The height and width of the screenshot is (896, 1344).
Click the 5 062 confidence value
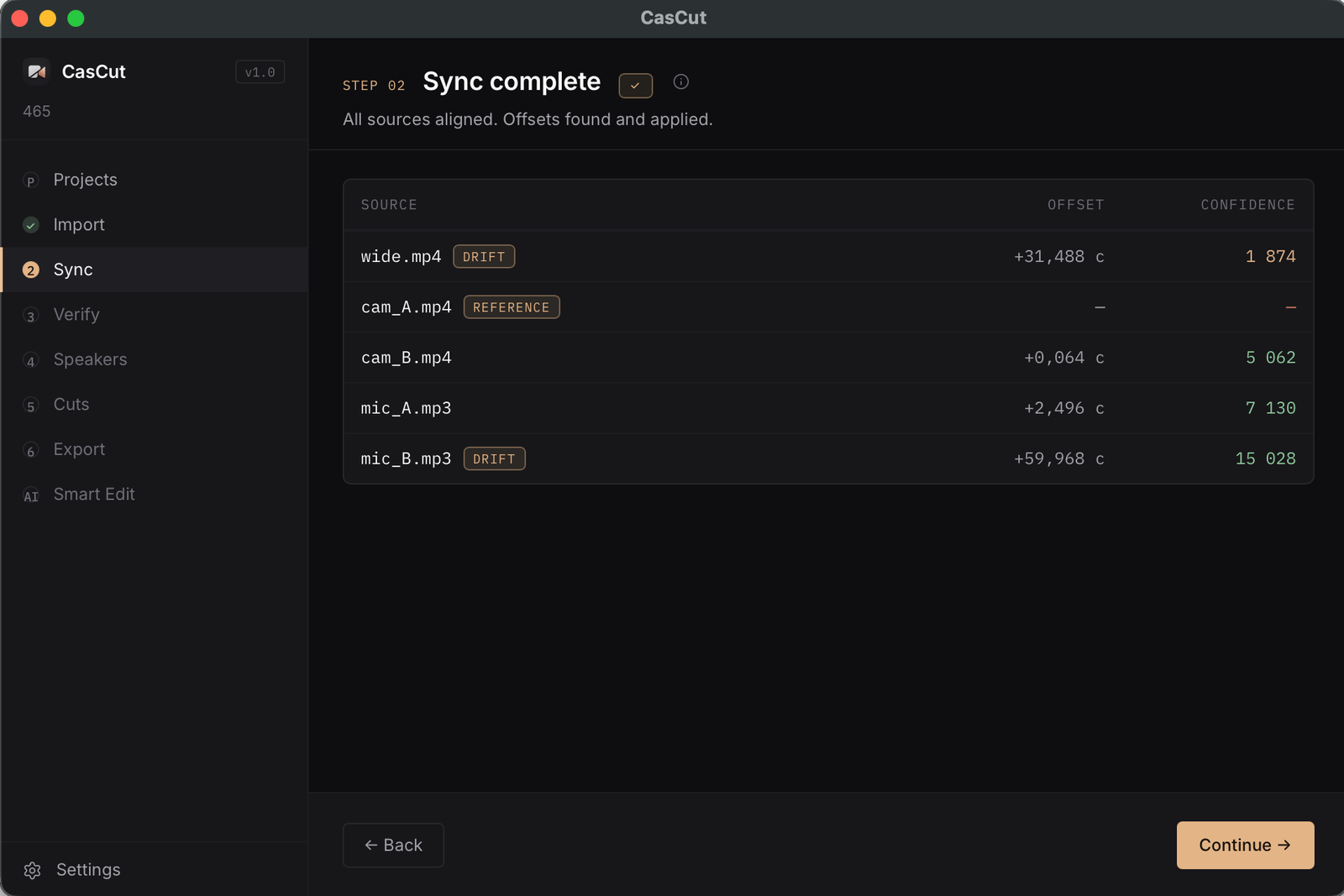click(1270, 358)
